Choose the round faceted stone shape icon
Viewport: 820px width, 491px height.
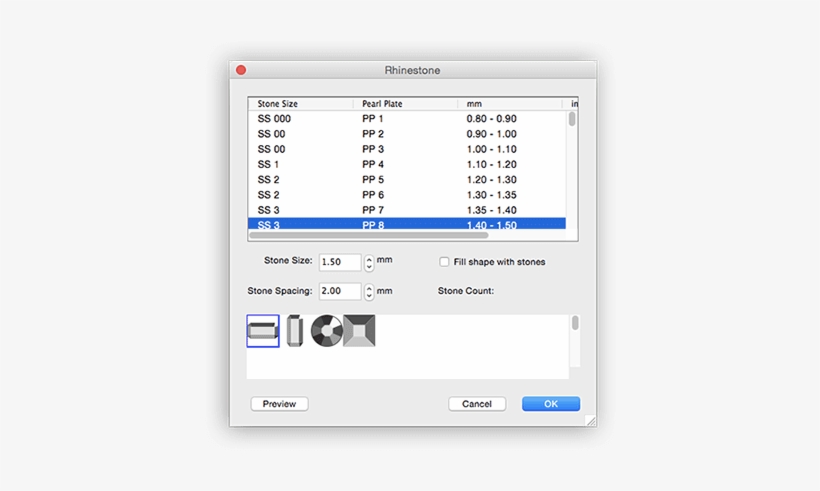point(326,331)
